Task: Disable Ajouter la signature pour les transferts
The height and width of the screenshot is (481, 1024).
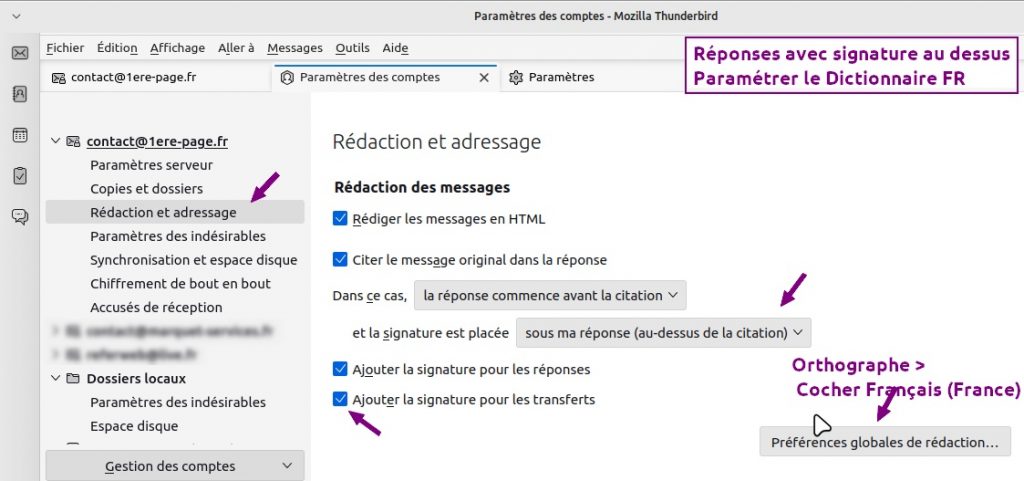Action: tap(341, 400)
